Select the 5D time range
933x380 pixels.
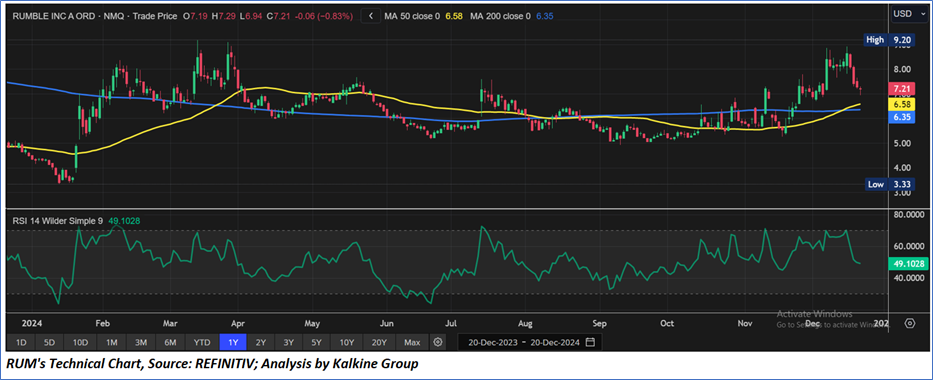pyautogui.click(x=49, y=343)
